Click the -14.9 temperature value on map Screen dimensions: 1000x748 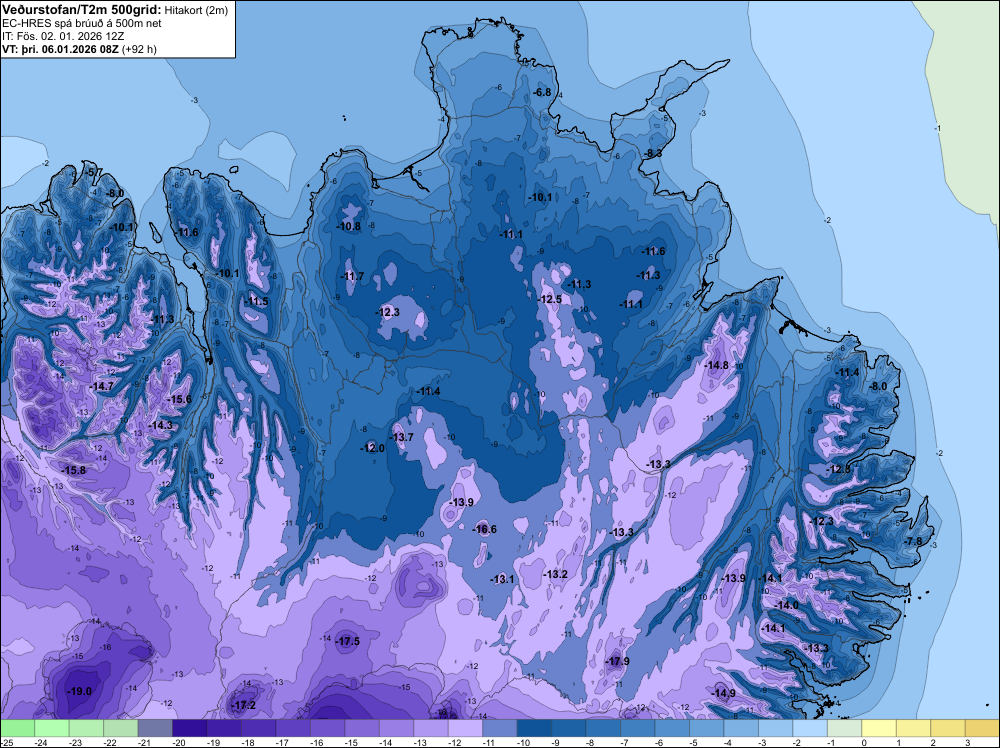[723, 693]
